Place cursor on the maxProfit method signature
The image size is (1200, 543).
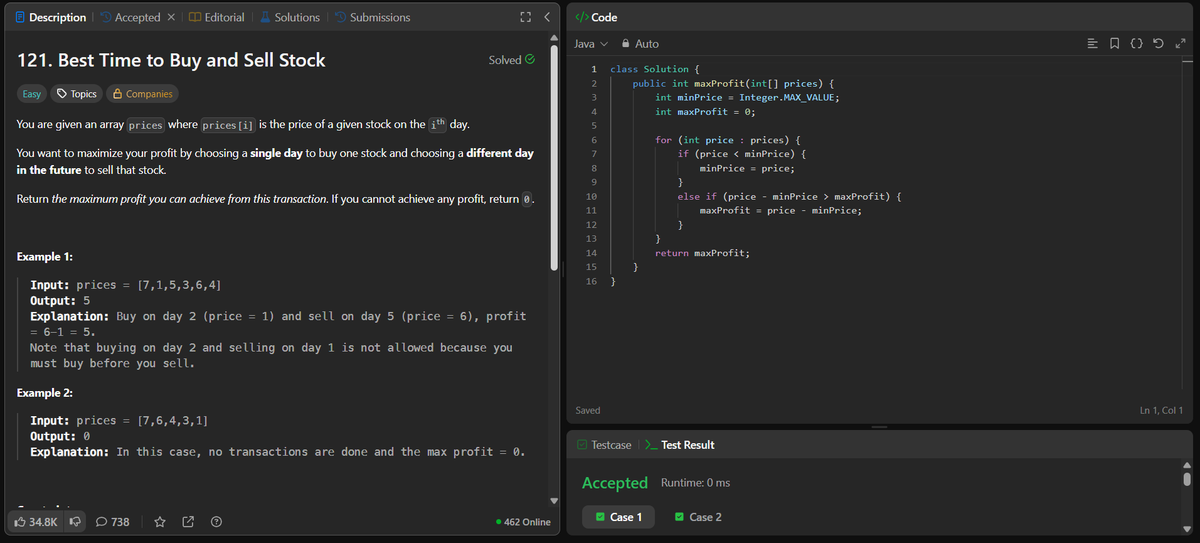(x=734, y=83)
